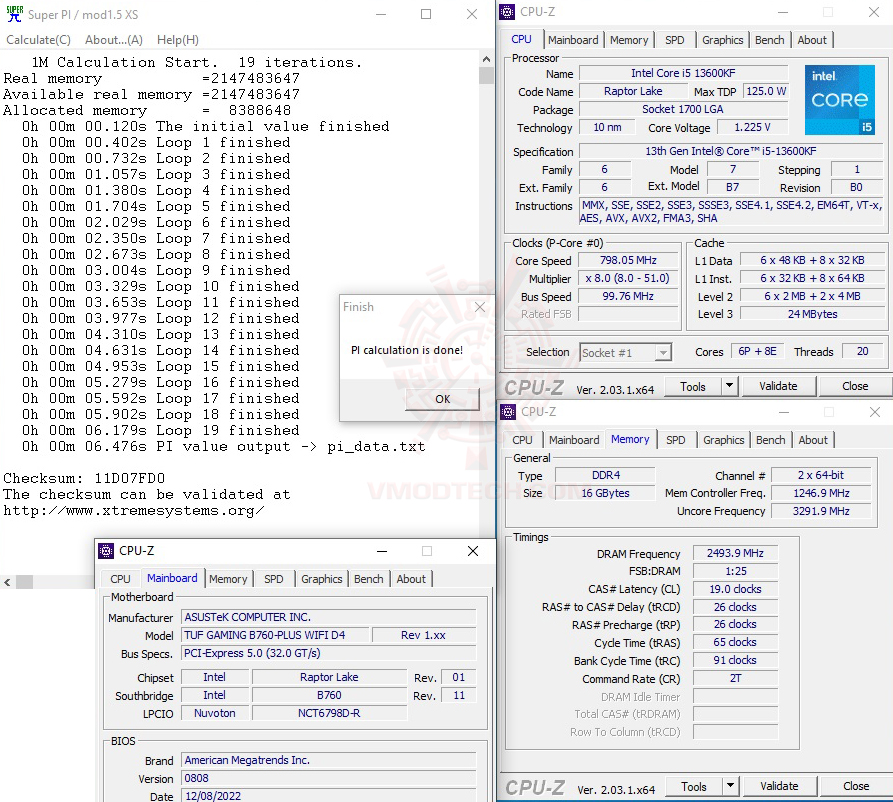Click the Multiplier value x 8.0 (8.0 - 51.0)
Image resolution: width=893 pixels, height=802 pixels.
[628, 279]
